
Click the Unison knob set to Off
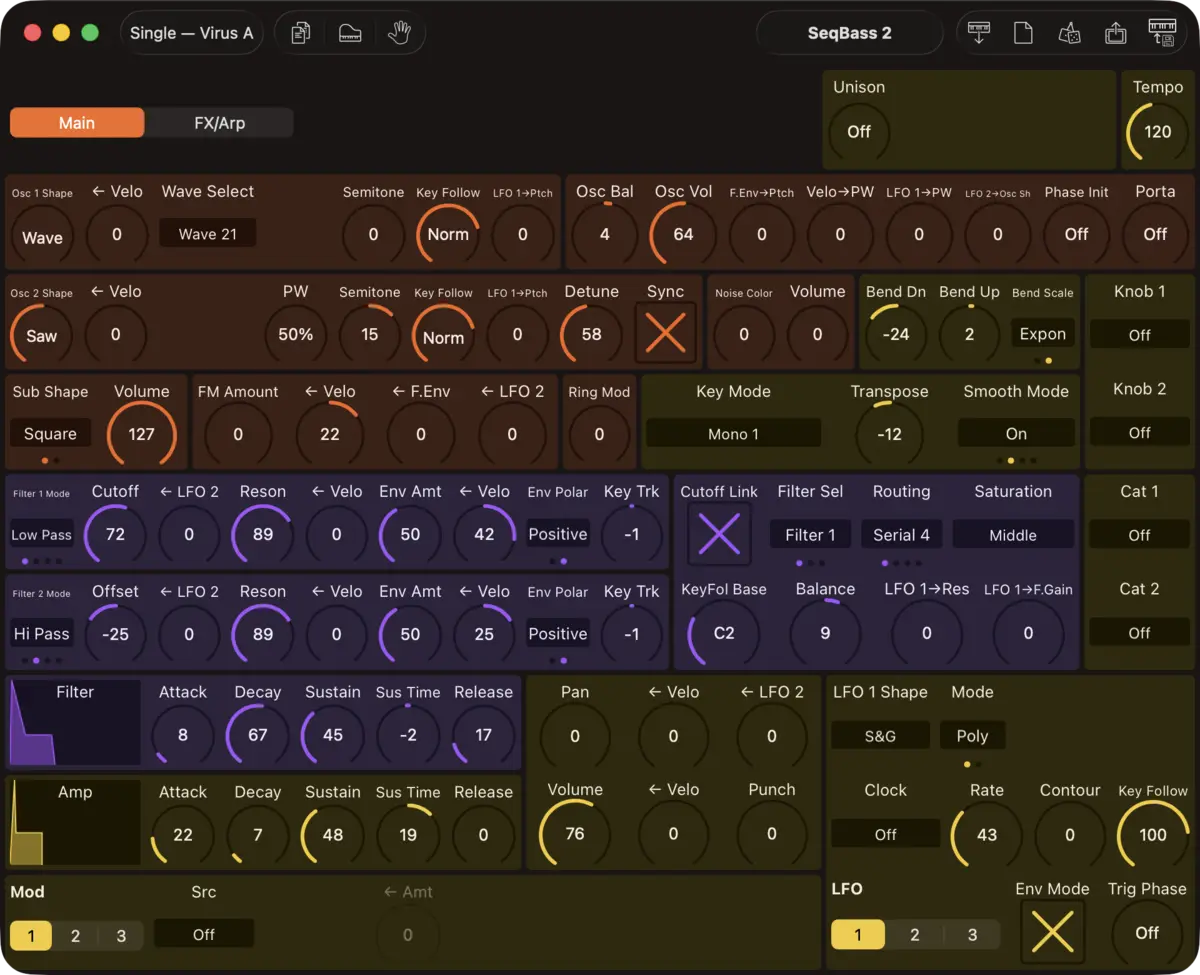[859, 132]
